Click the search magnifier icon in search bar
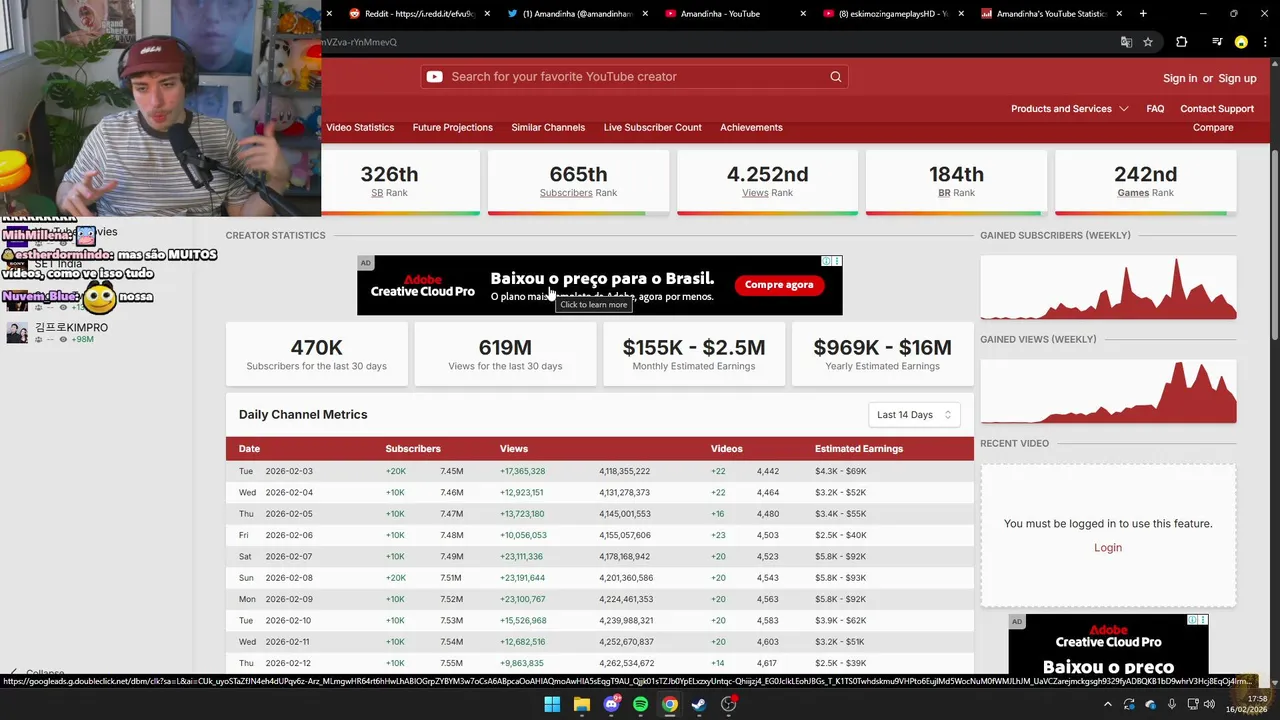 [836, 77]
